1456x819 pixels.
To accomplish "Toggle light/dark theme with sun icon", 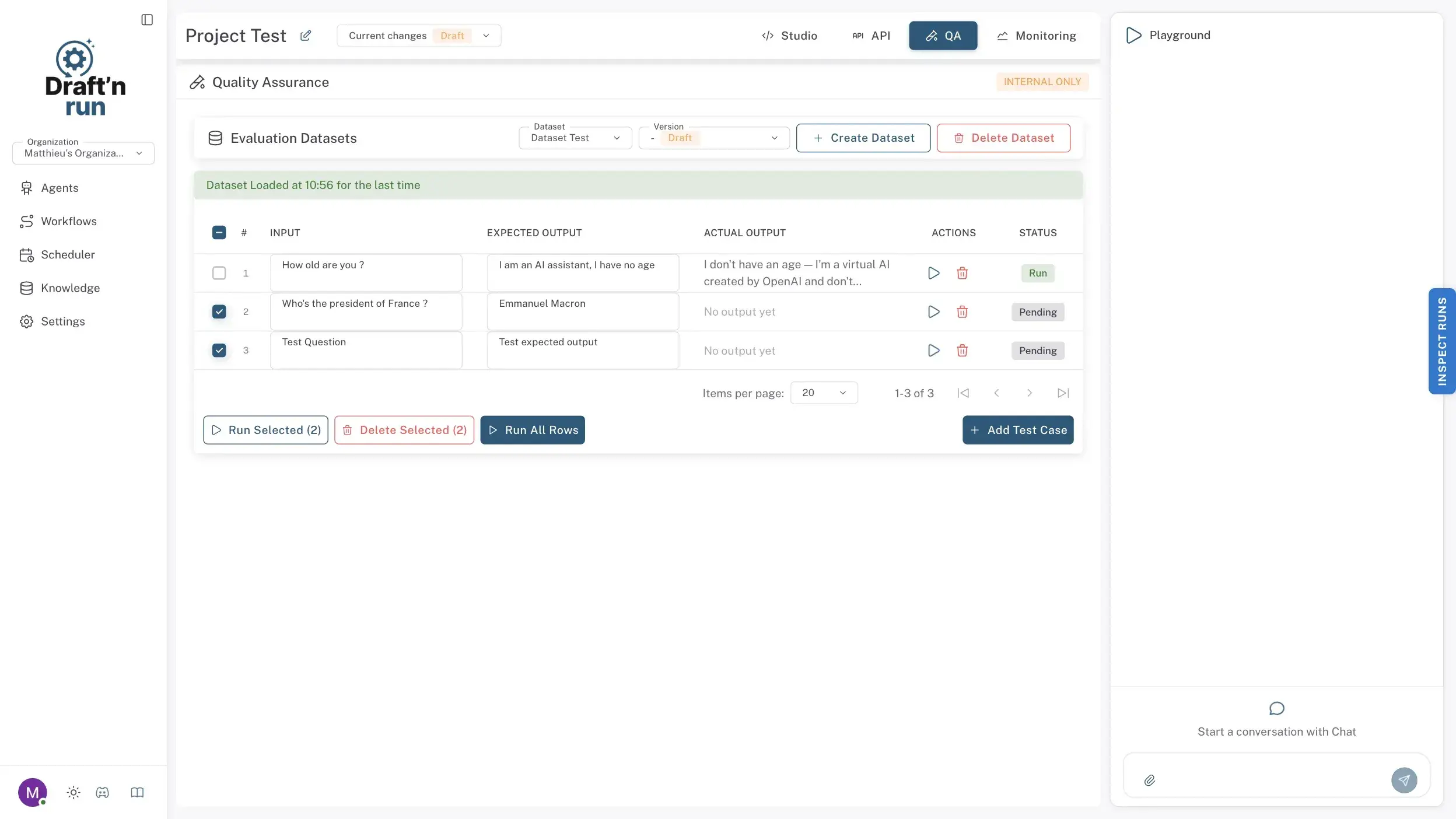I will (x=73, y=792).
